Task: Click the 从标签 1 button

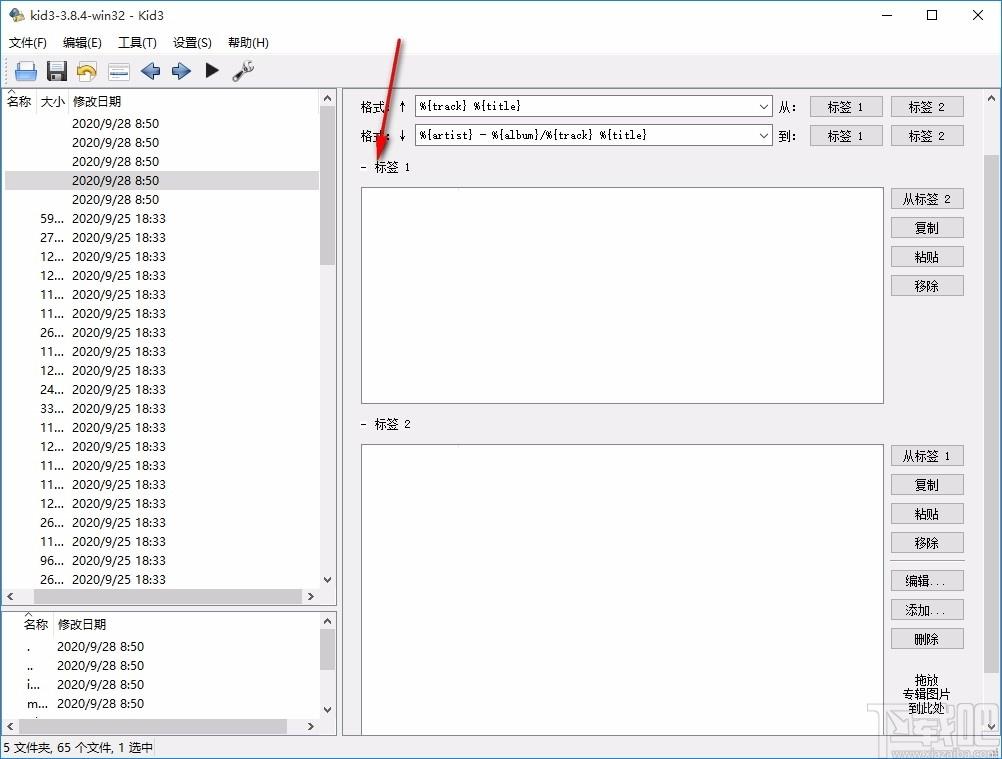Action: tap(927, 456)
